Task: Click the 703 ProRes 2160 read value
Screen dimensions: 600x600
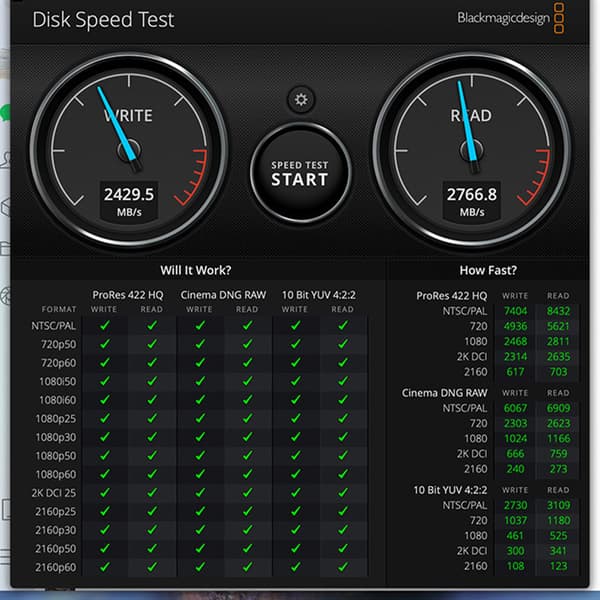Action: click(558, 372)
